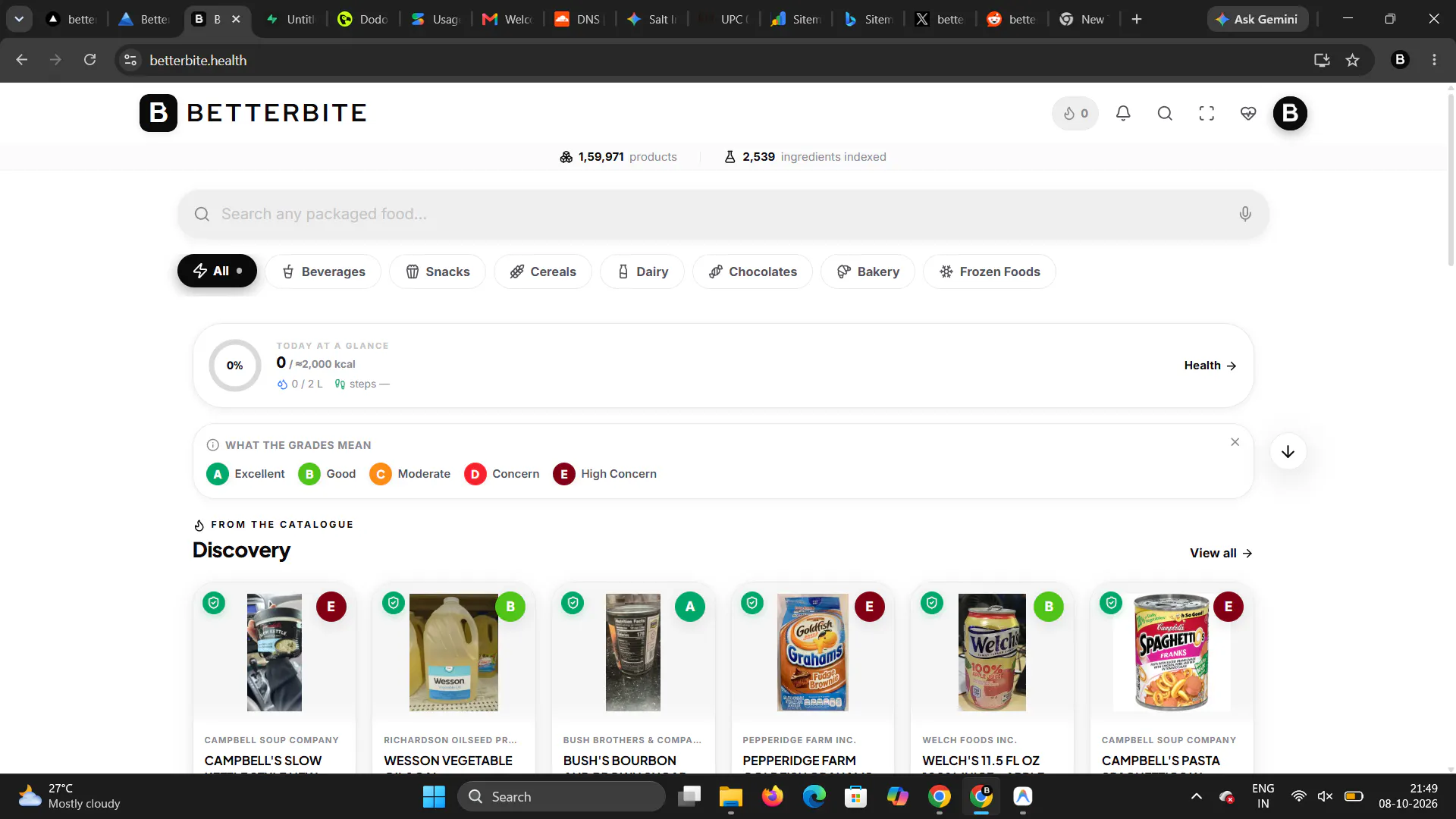
Task: Activate the voice search microphone icon
Action: tap(1245, 214)
